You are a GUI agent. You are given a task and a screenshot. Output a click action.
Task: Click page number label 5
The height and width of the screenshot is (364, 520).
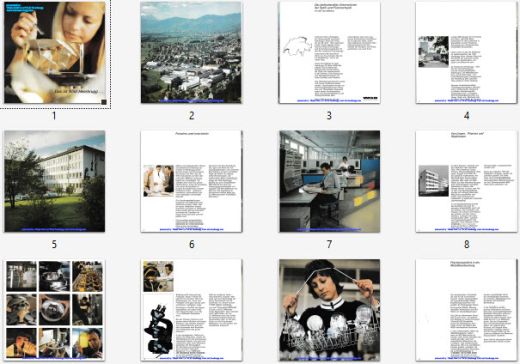pos(54,244)
